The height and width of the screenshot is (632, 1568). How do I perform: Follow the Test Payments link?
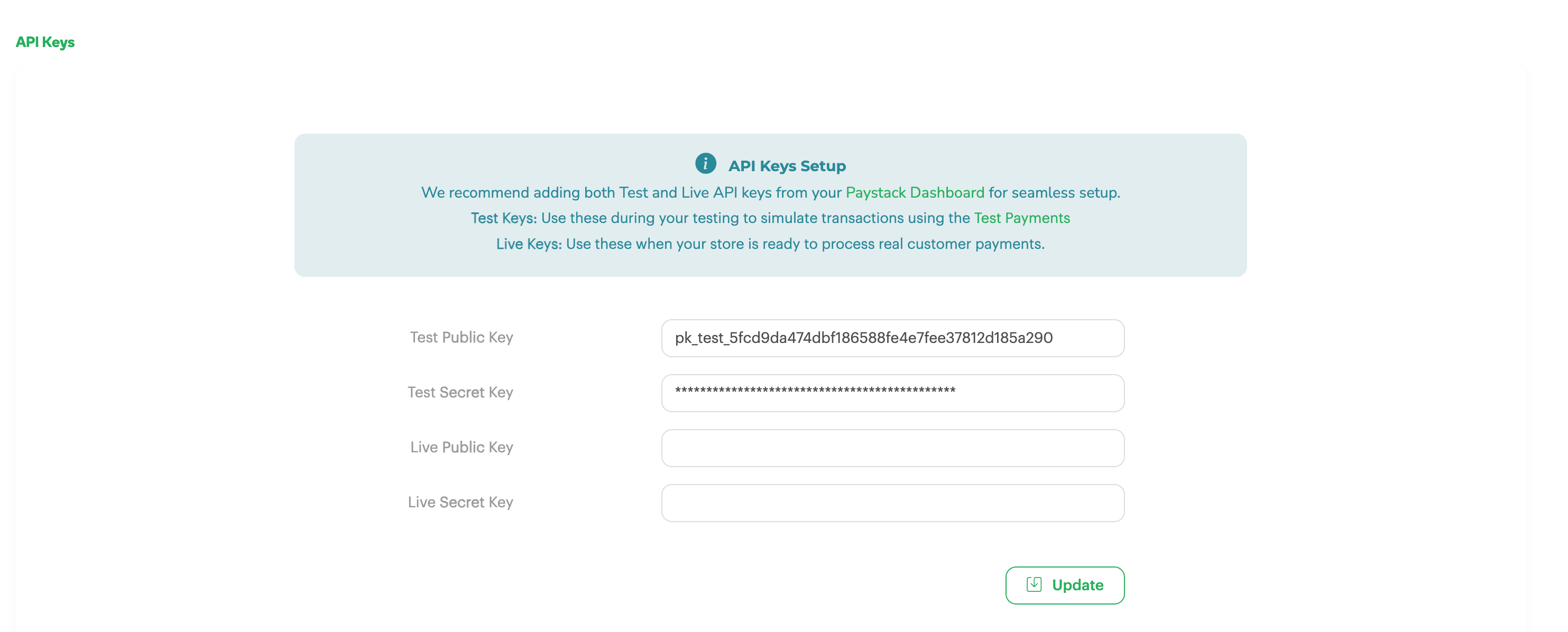pyautogui.click(x=1021, y=218)
